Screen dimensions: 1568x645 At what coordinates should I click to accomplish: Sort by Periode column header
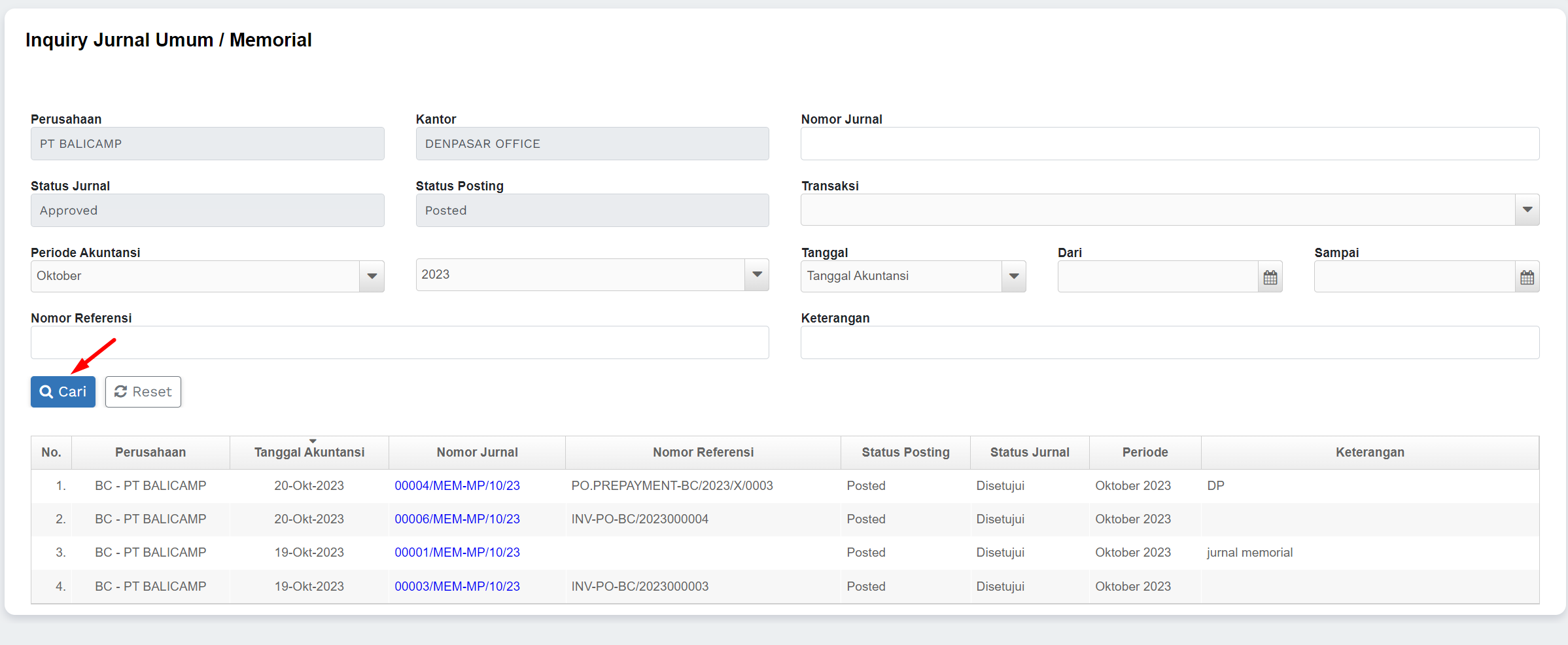tap(1144, 453)
